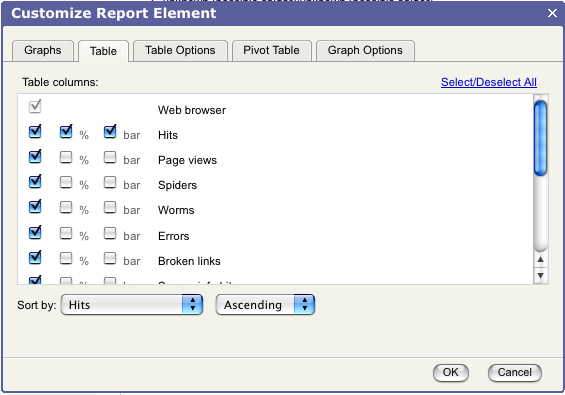Enable the Broken links bar checkbox

(x=110, y=258)
